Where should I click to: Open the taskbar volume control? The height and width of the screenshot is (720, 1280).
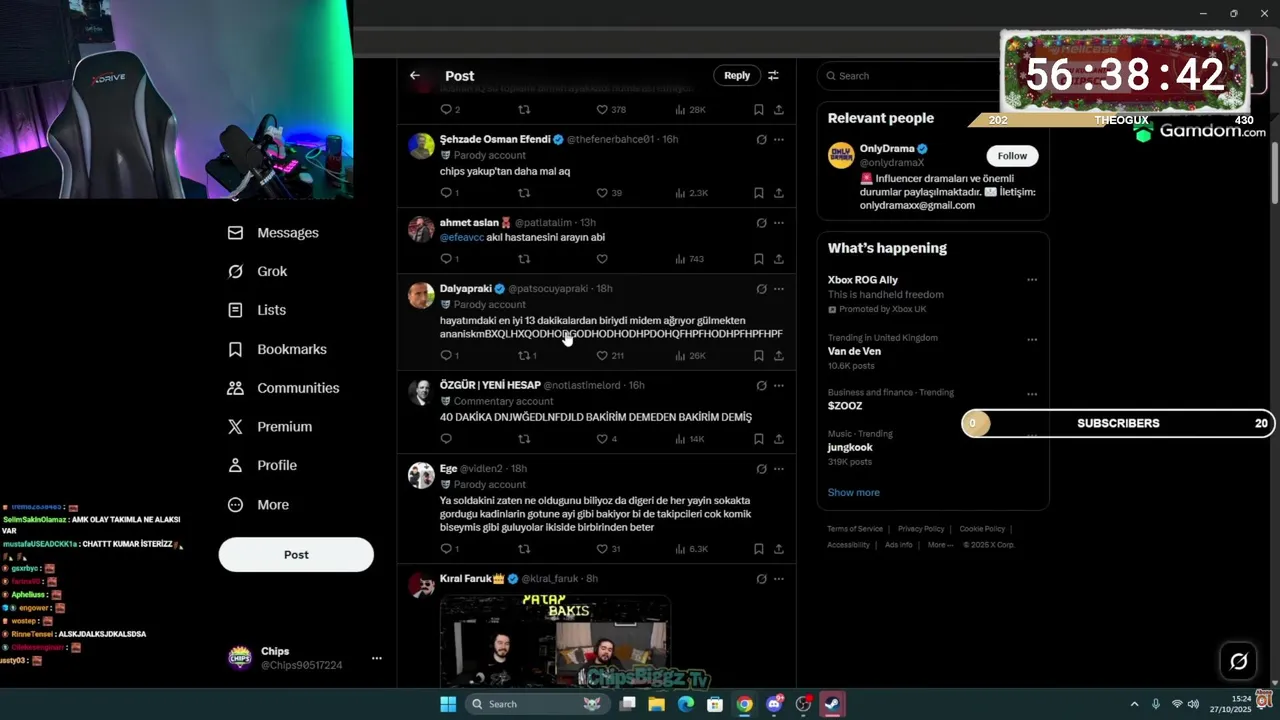click(x=1193, y=704)
